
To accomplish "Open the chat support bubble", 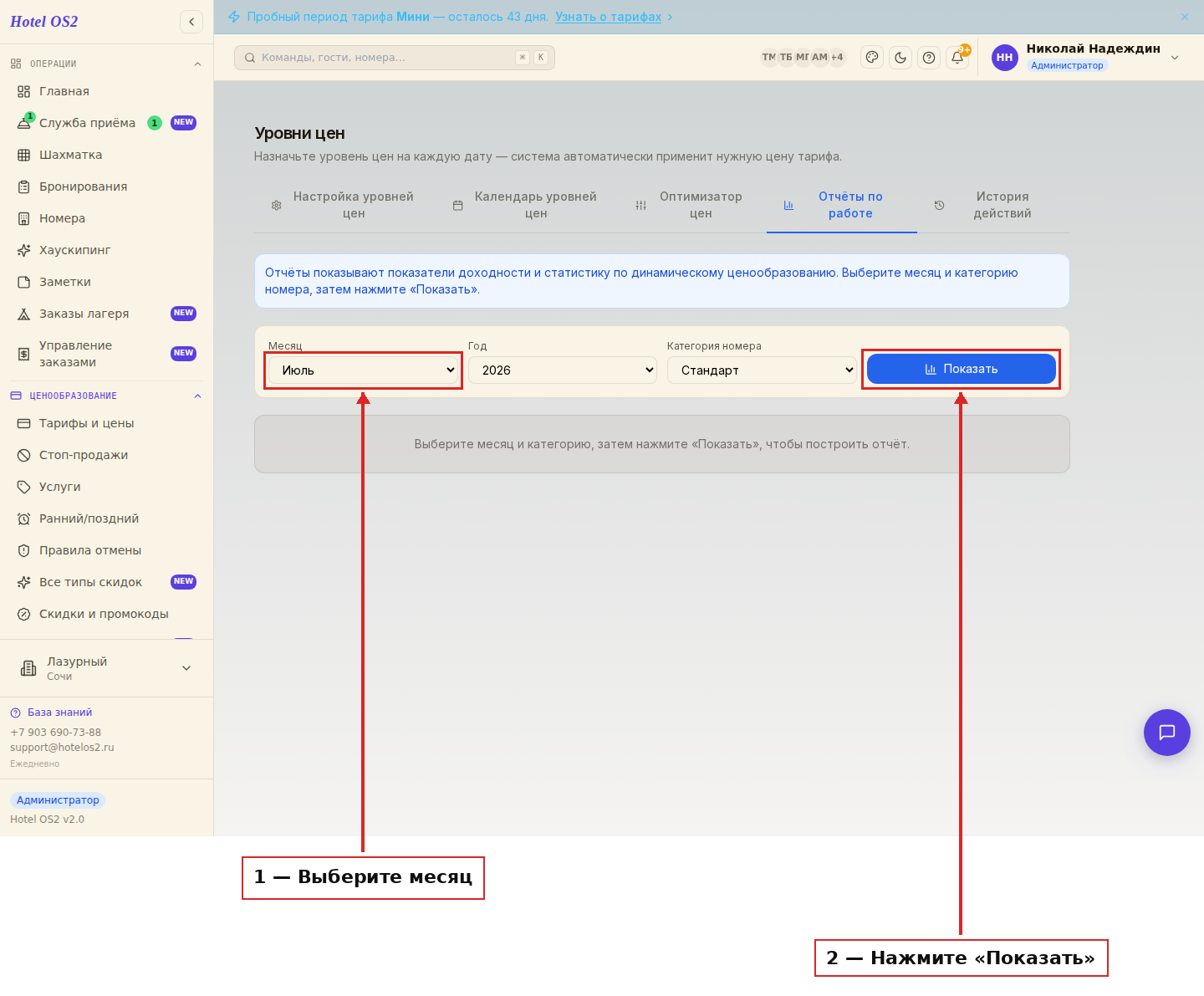I will click(x=1166, y=733).
